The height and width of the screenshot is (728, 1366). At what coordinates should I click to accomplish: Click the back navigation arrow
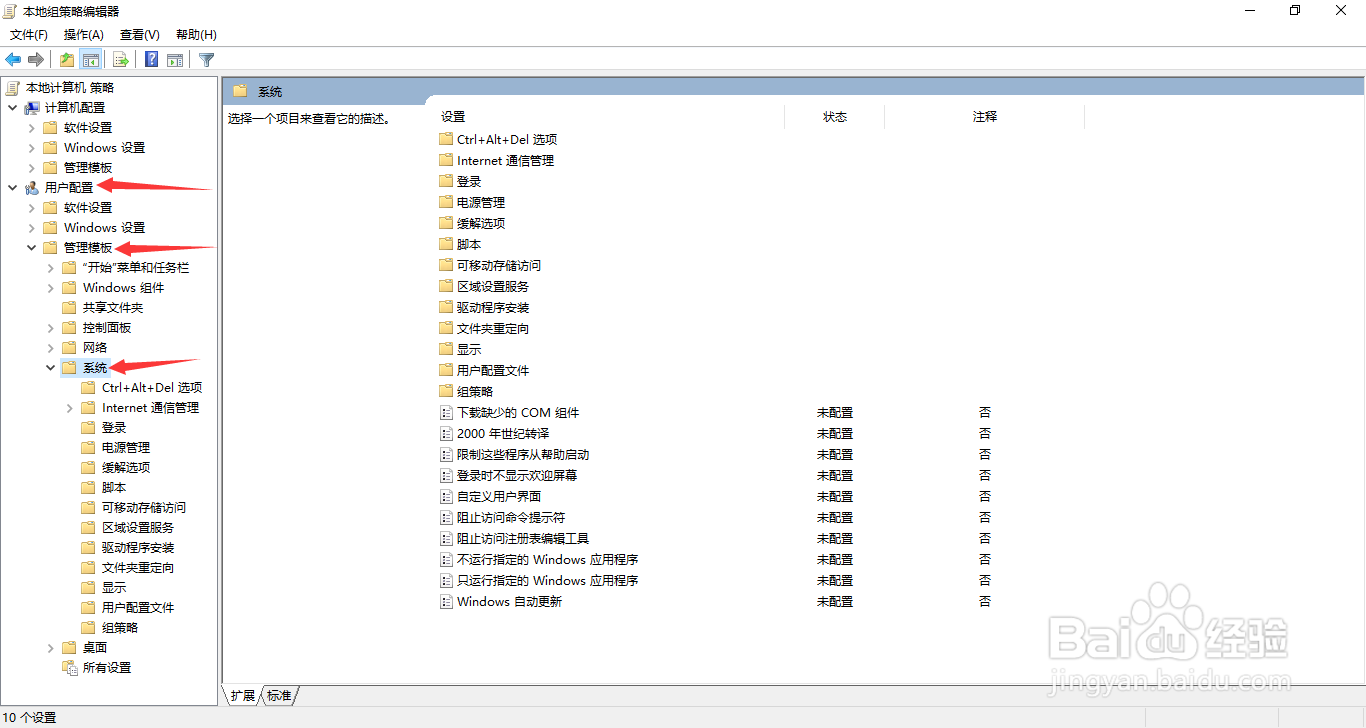[x=13, y=59]
